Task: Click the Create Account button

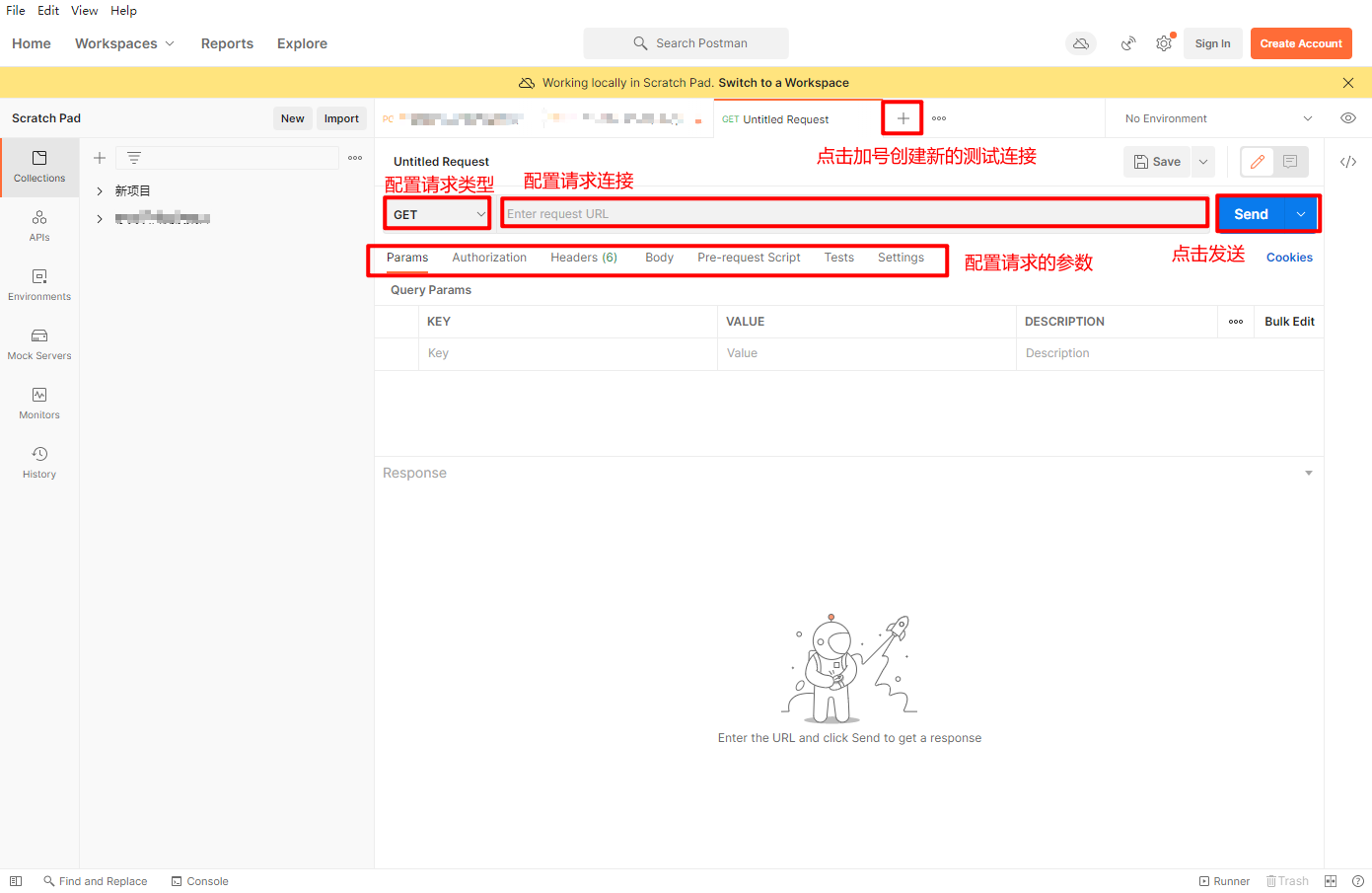Action: (1301, 43)
